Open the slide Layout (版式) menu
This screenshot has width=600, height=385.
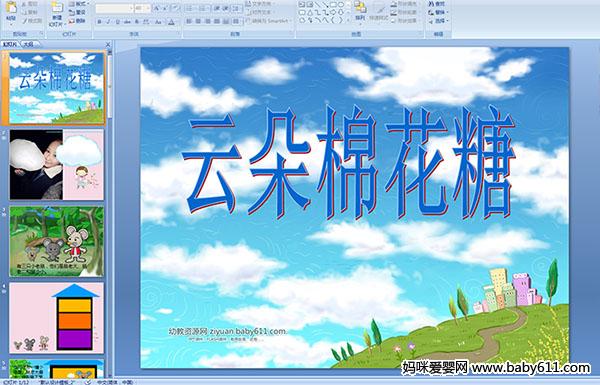click(x=79, y=4)
